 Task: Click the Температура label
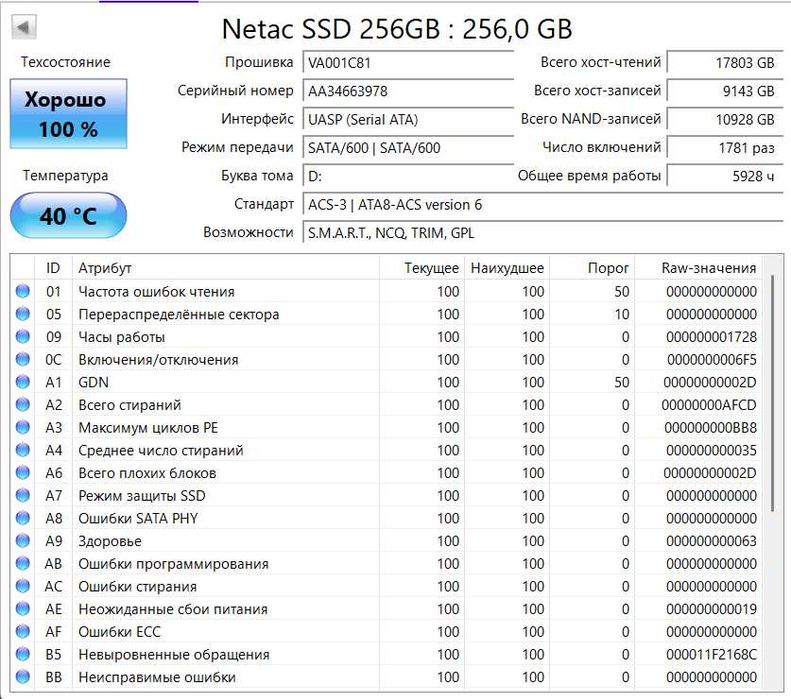click(x=66, y=176)
